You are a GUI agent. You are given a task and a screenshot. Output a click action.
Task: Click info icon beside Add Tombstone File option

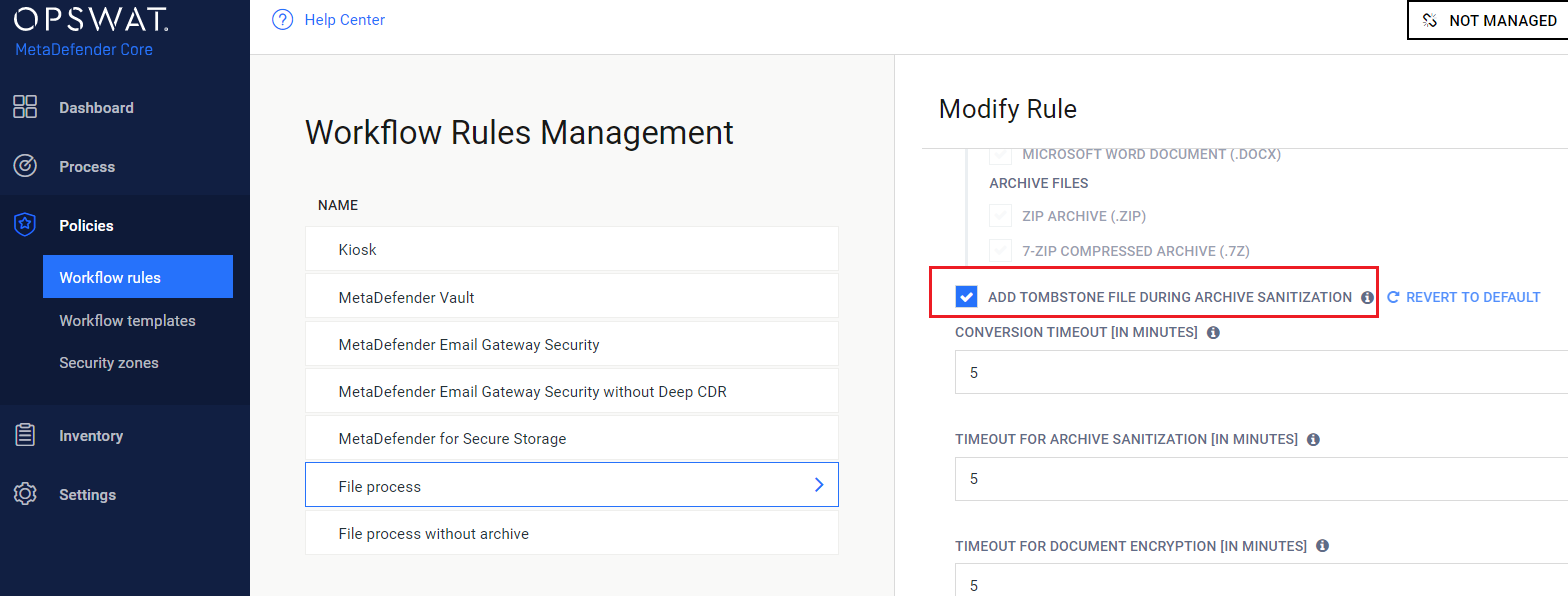(x=1367, y=298)
